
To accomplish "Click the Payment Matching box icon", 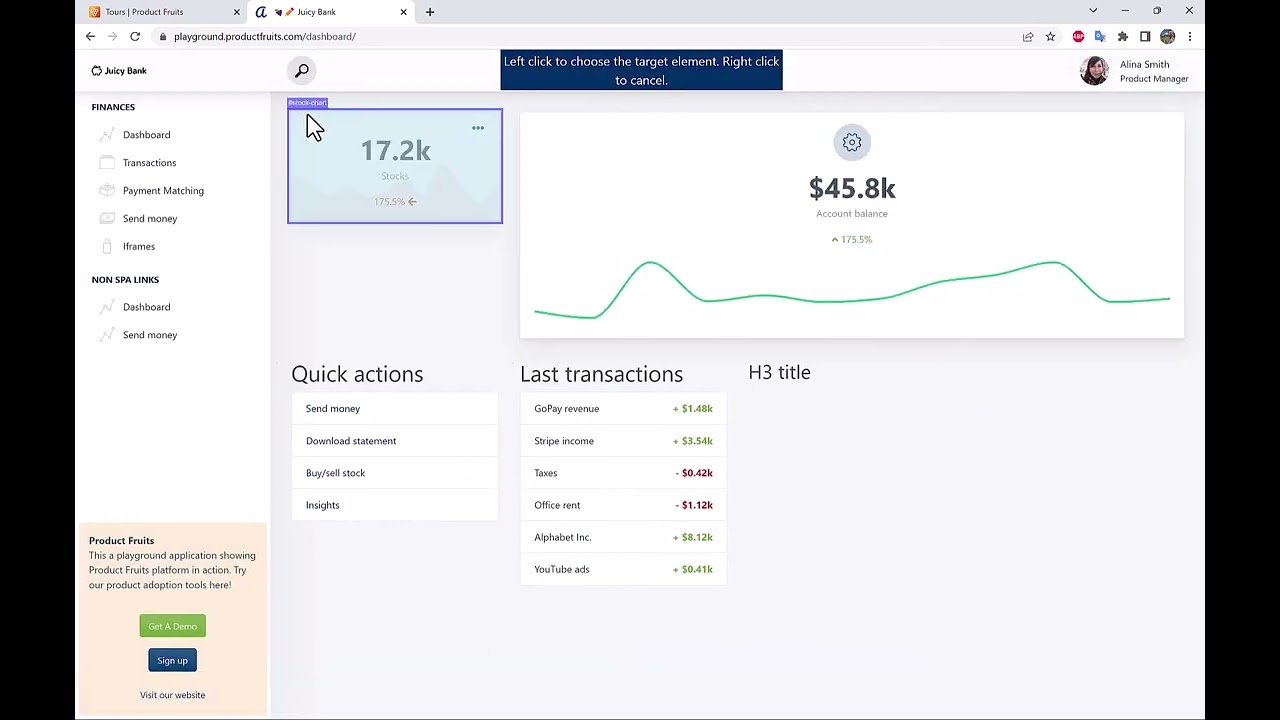I will pos(107,191).
